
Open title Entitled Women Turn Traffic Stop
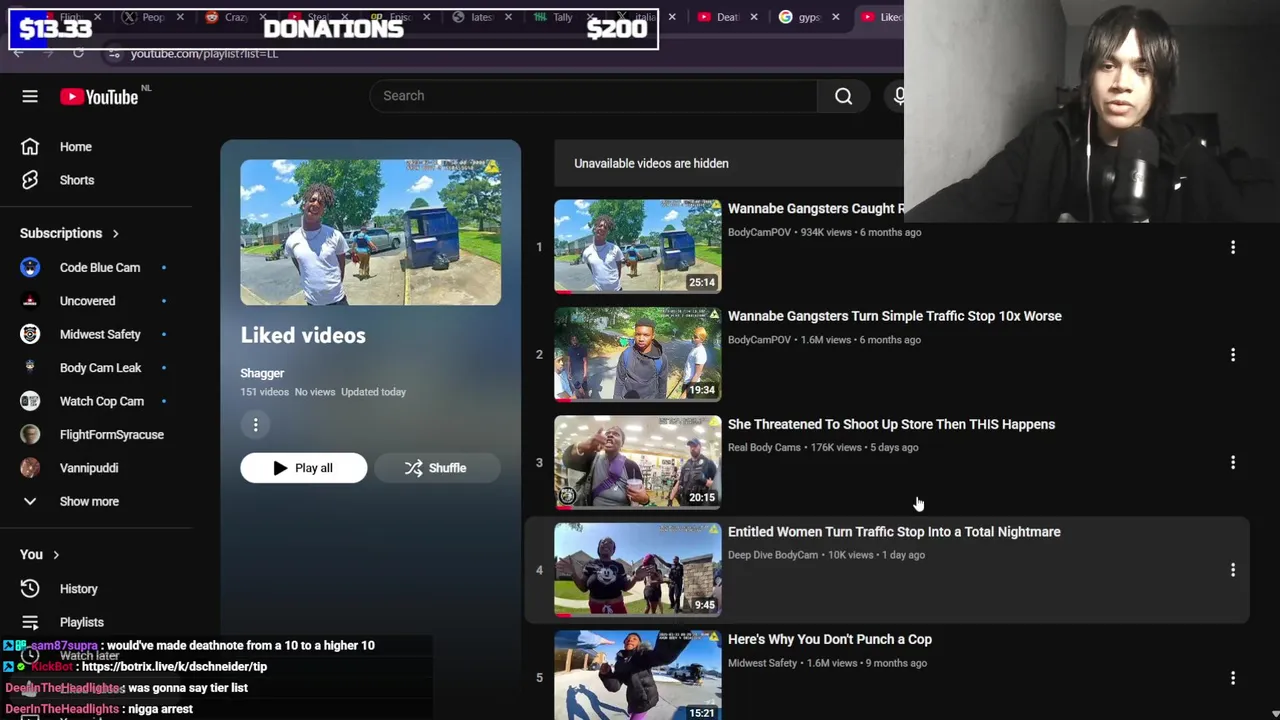tap(894, 532)
